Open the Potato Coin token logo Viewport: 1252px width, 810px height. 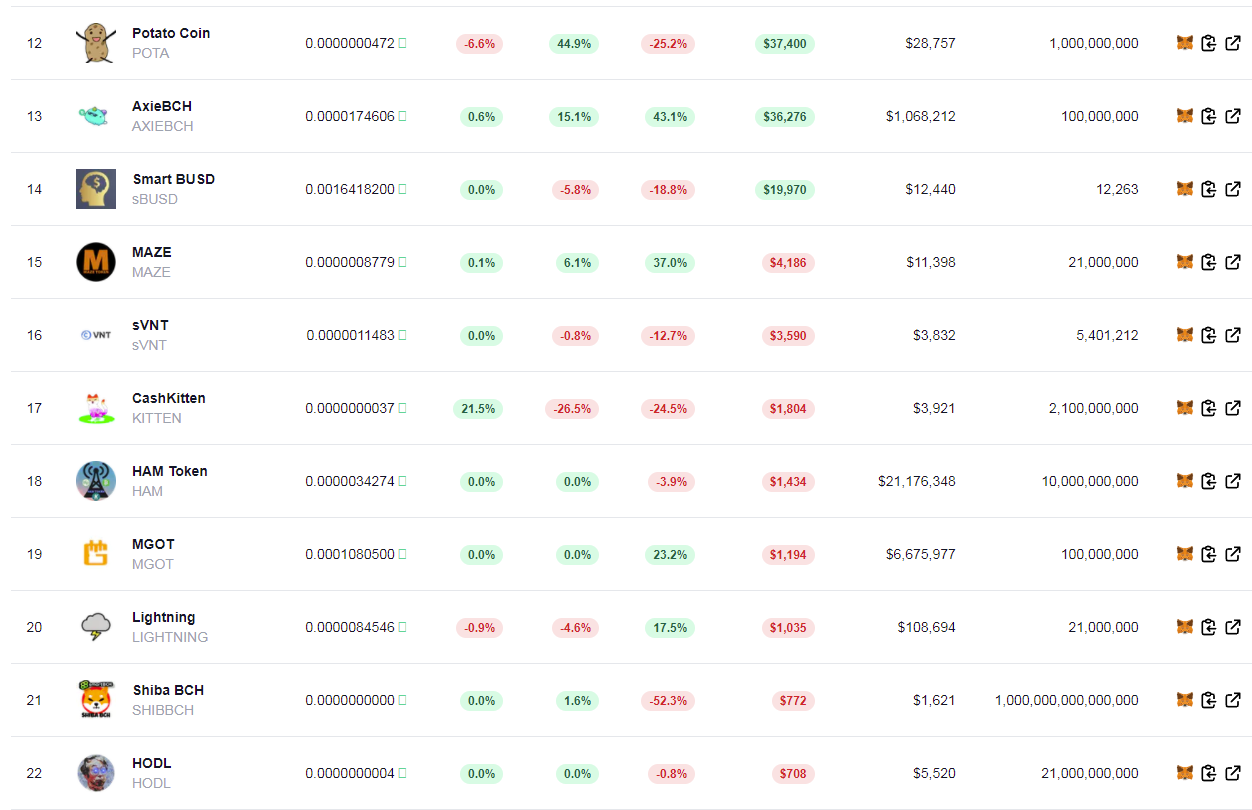point(96,43)
